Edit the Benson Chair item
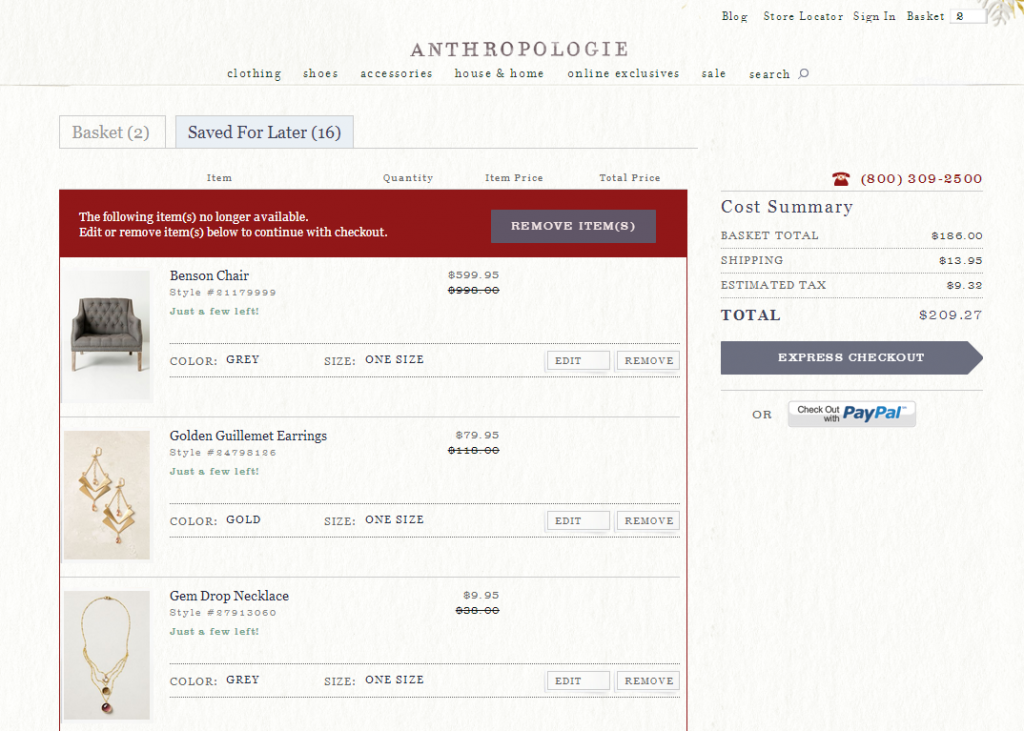Screen dimensions: 1024x731 point(578,361)
